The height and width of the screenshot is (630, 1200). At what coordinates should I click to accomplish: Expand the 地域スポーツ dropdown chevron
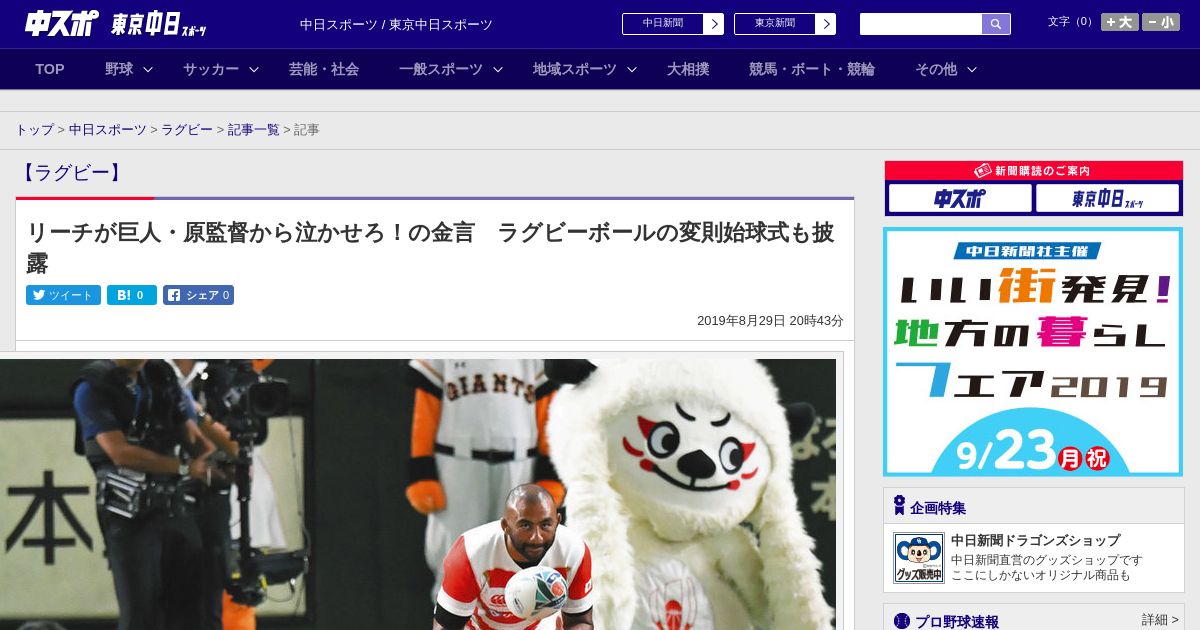click(x=632, y=70)
